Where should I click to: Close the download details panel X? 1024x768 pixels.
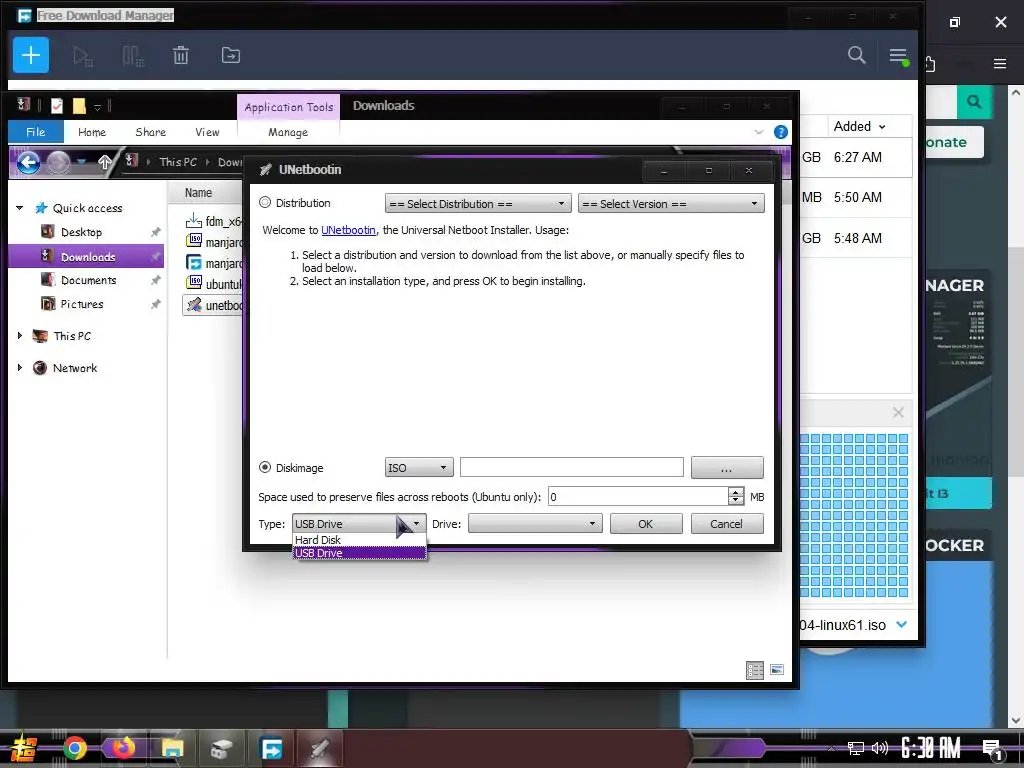click(898, 413)
